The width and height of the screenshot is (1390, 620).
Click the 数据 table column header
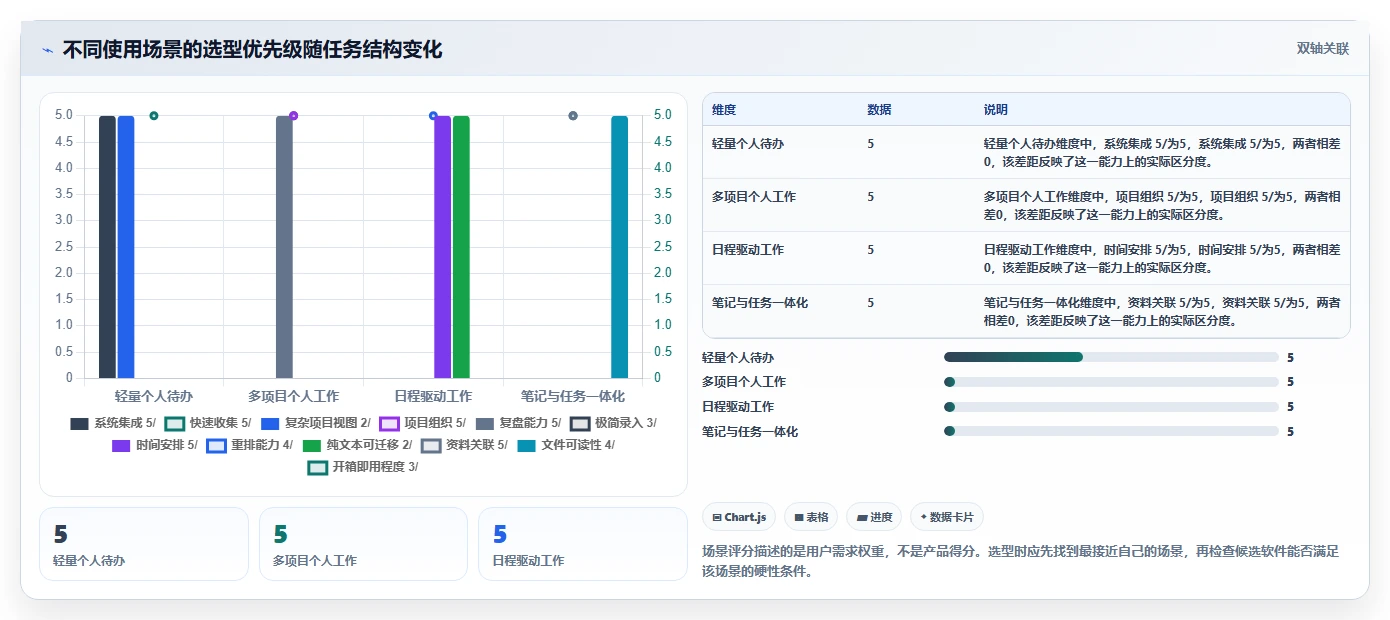(x=880, y=110)
